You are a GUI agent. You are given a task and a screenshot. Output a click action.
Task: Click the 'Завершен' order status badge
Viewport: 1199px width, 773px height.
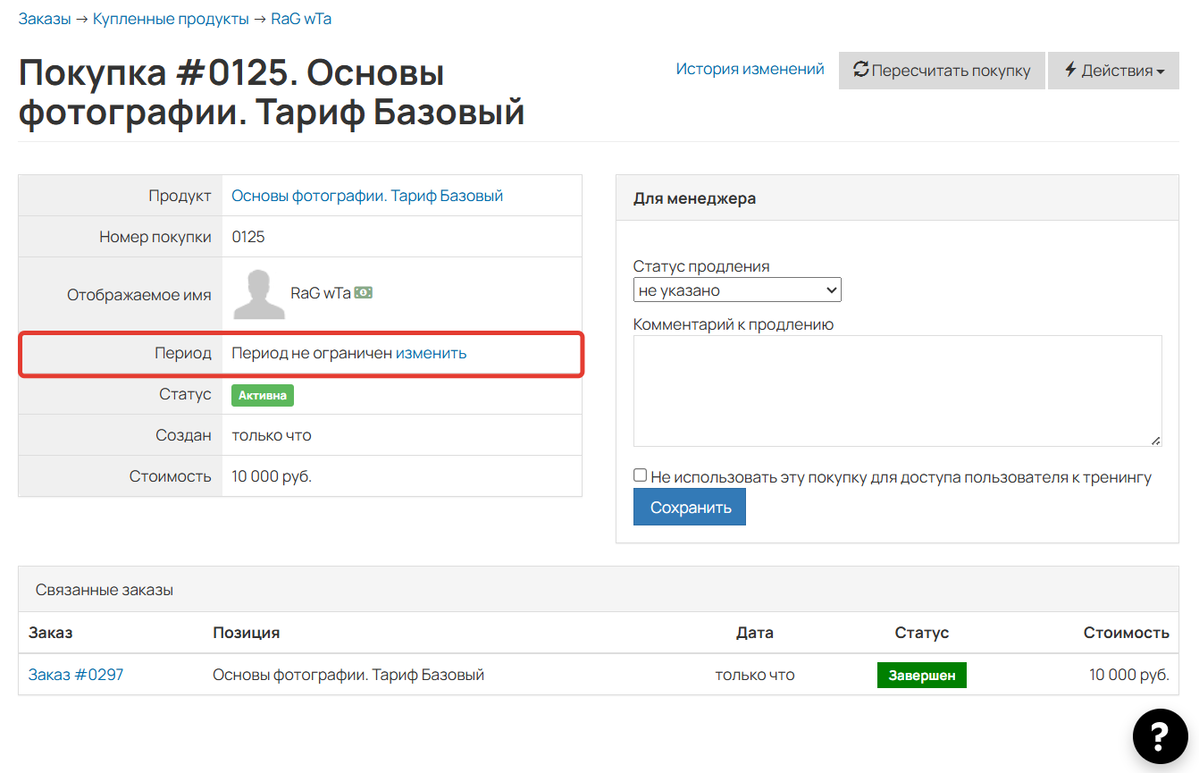(921, 675)
